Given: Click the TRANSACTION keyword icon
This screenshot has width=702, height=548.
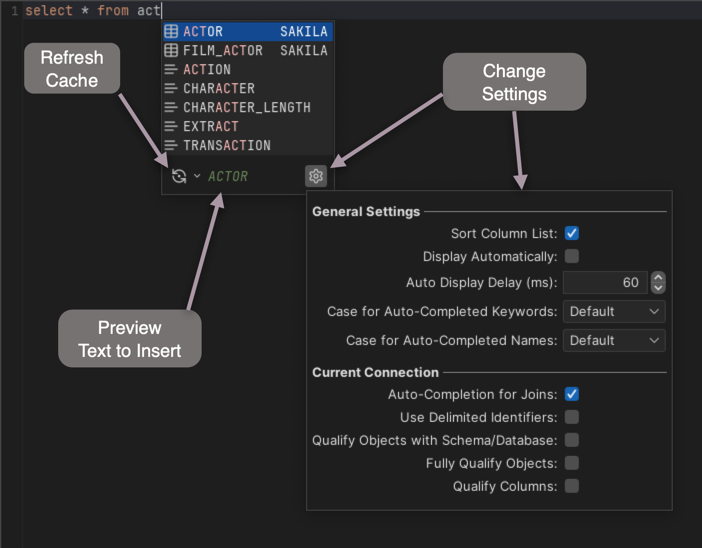Looking at the screenshot, I should point(171,146).
